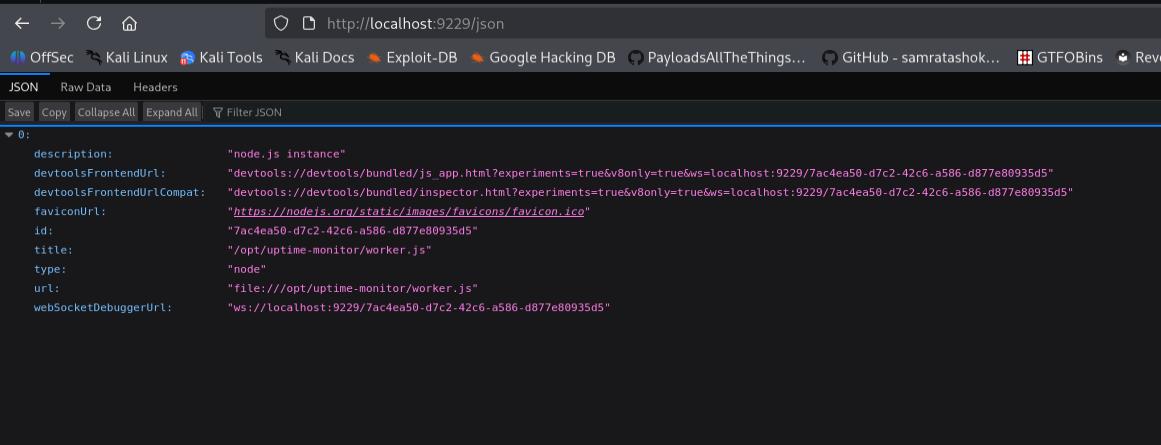This screenshot has width=1161, height=445.
Task: Click the OffSec bookmark favicon
Action: (18, 57)
